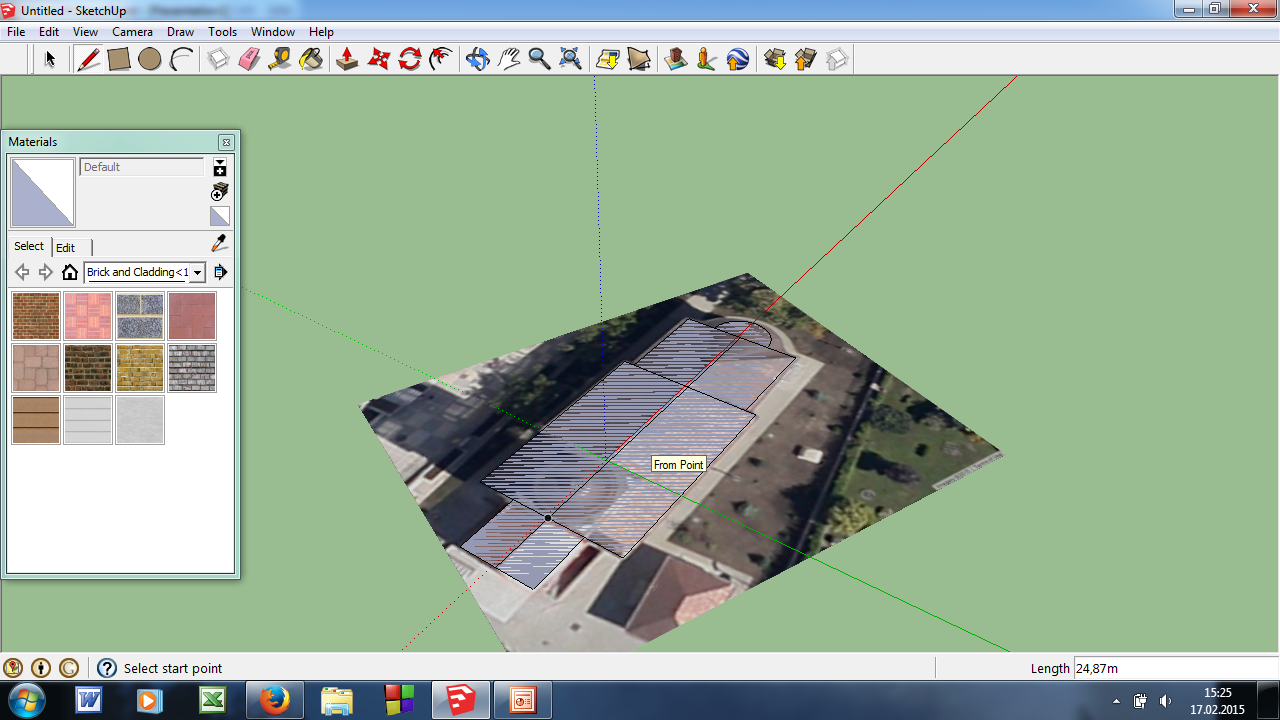Switch to the Edit tab in Materials

point(65,247)
